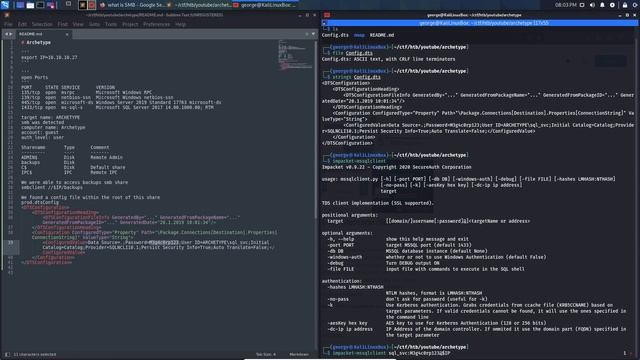The width and height of the screenshot is (640, 360).
Task: Click the Tab Size setting in the status bar
Action: tap(266, 354)
